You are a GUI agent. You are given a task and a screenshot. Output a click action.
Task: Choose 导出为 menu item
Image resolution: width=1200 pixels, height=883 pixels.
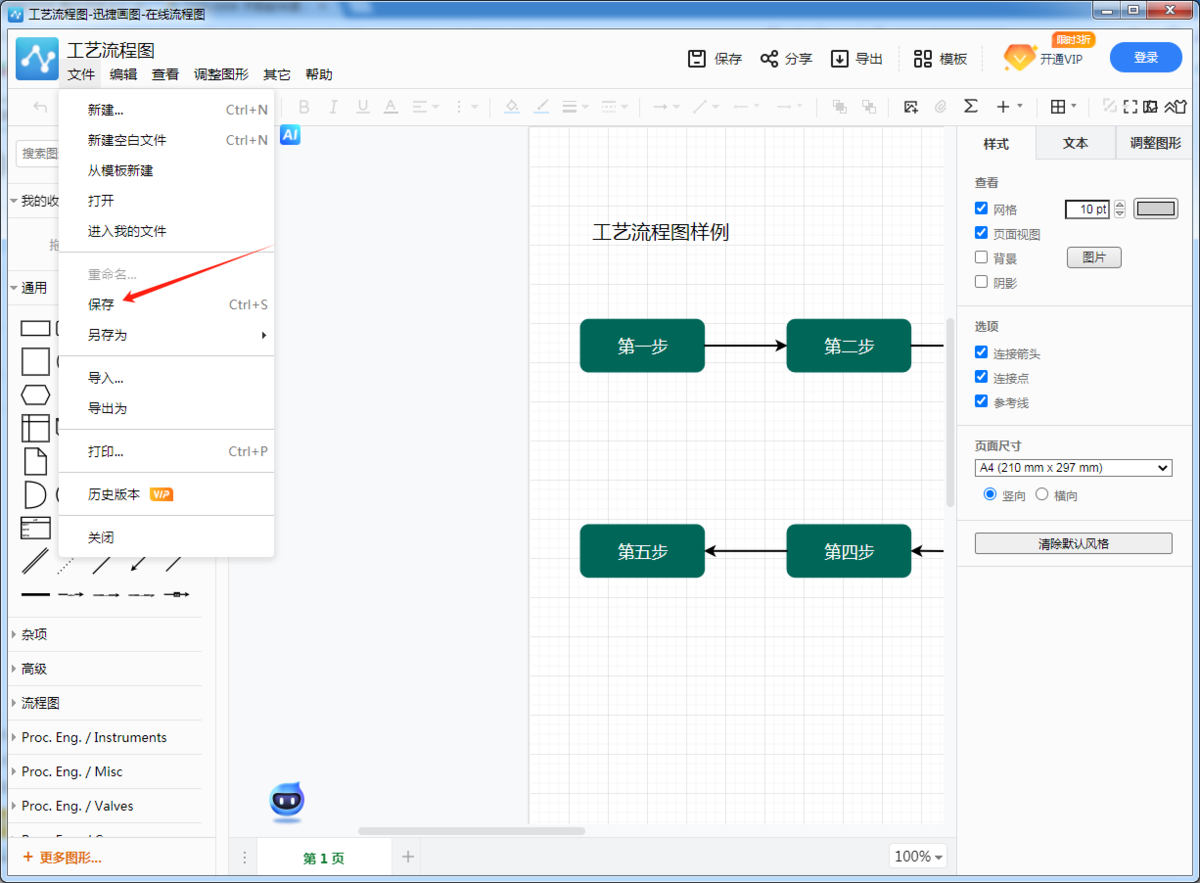click(x=167, y=408)
